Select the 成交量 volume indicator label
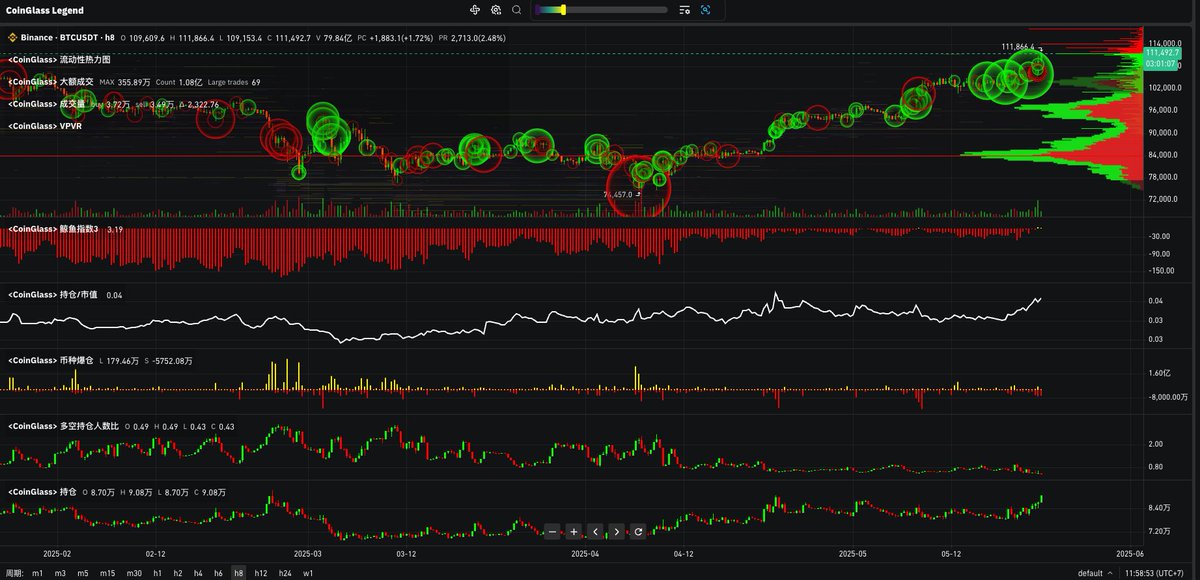Viewport: 1200px width, 580px height. (x=46, y=104)
